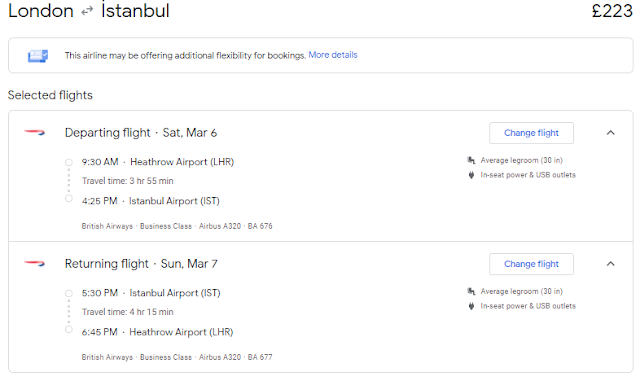Click the £223 total price
640x381 pixels.
(612, 11)
